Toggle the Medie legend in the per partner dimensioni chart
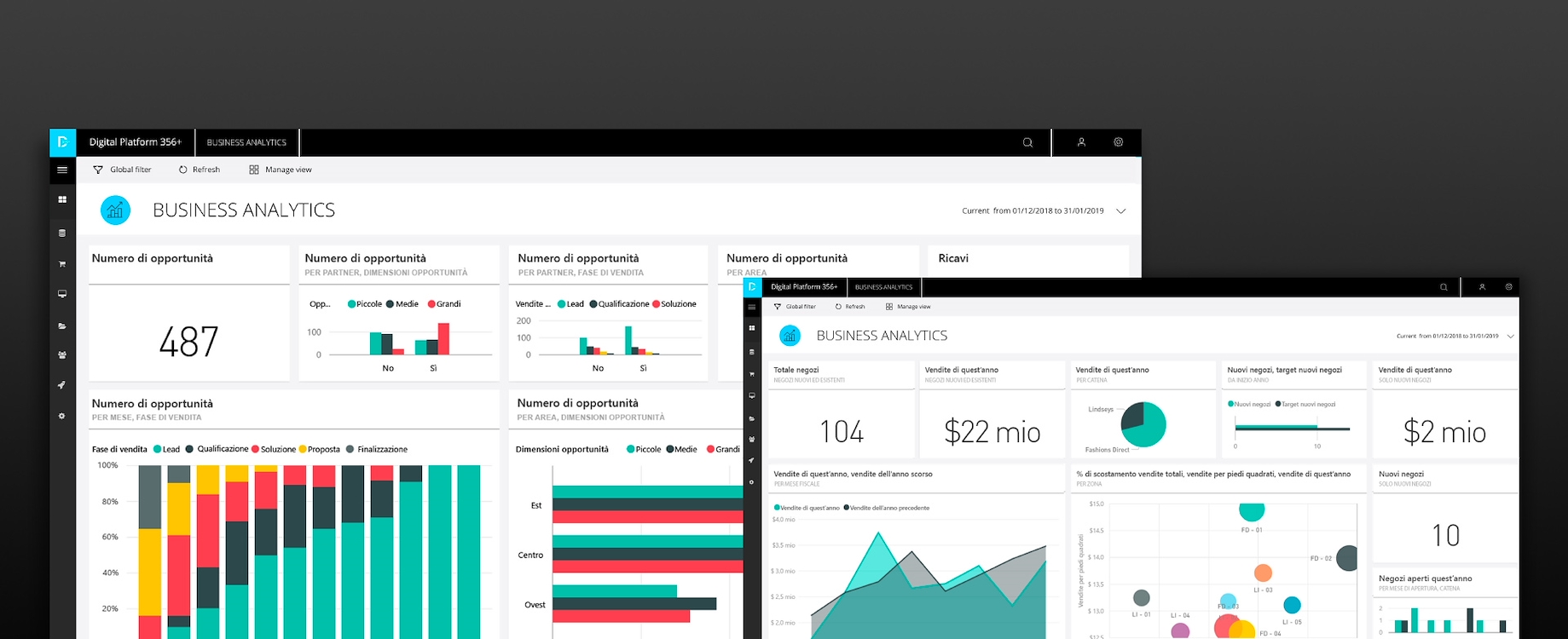1568x639 pixels. (x=402, y=304)
